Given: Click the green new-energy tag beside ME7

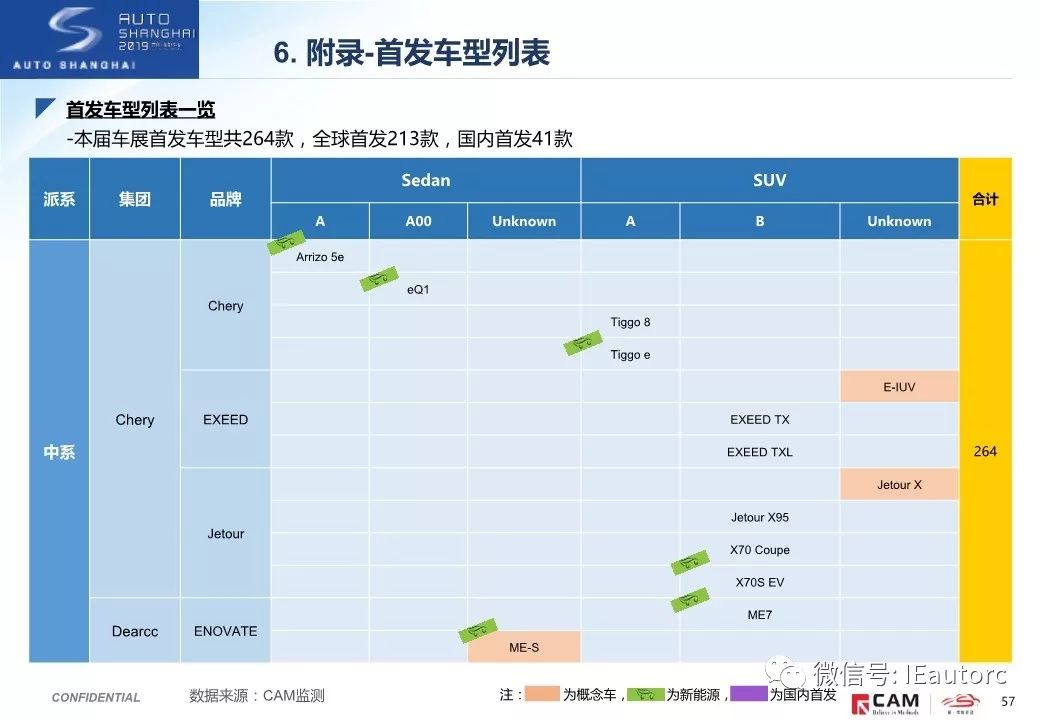Looking at the screenshot, I should pyautogui.click(x=690, y=599).
